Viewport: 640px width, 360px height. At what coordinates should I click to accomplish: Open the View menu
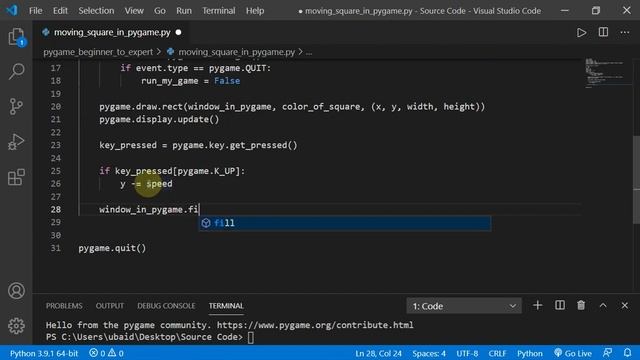[x=134, y=11]
